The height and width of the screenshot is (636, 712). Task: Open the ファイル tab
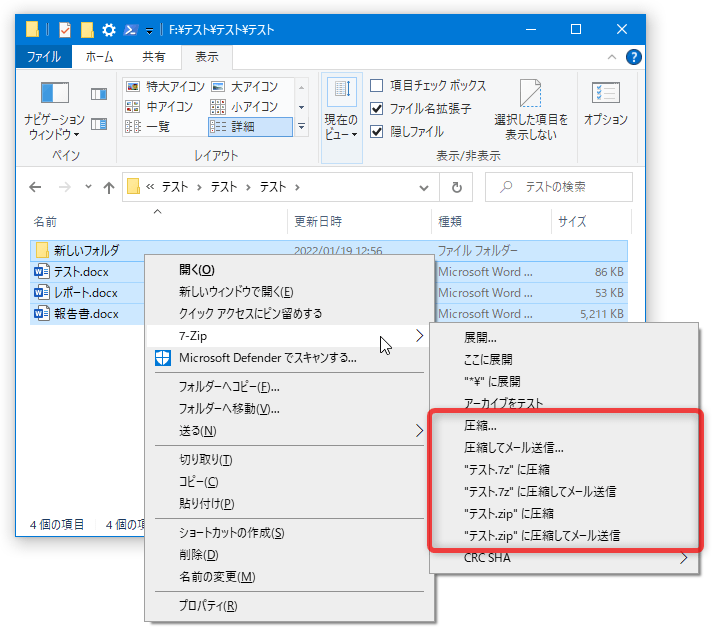pos(44,57)
